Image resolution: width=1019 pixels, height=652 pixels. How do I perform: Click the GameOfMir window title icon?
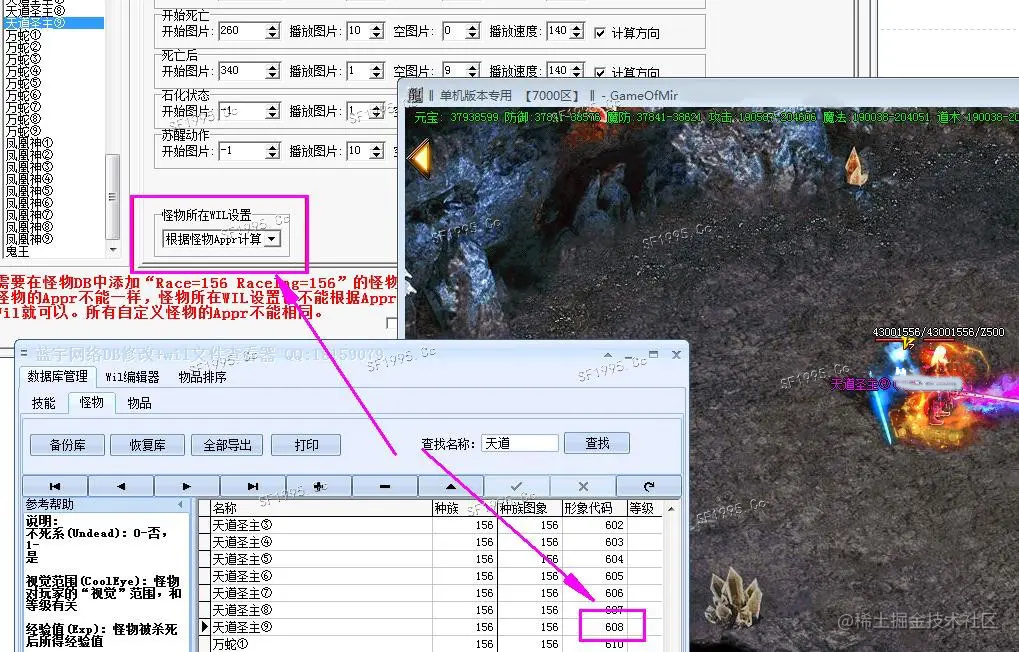(415, 95)
